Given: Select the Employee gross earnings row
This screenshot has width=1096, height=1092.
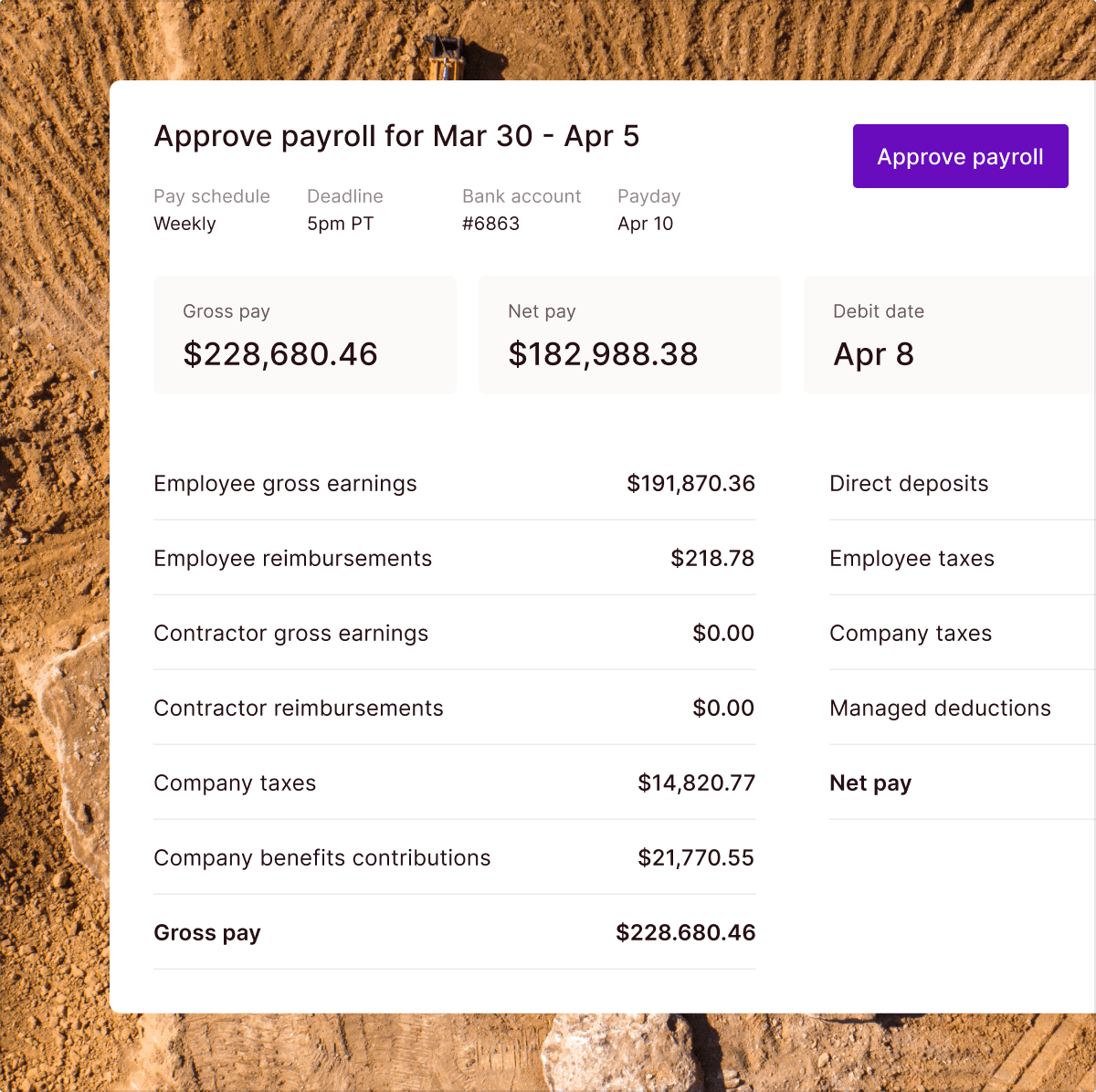Looking at the screenshot, I should (454, 483).
